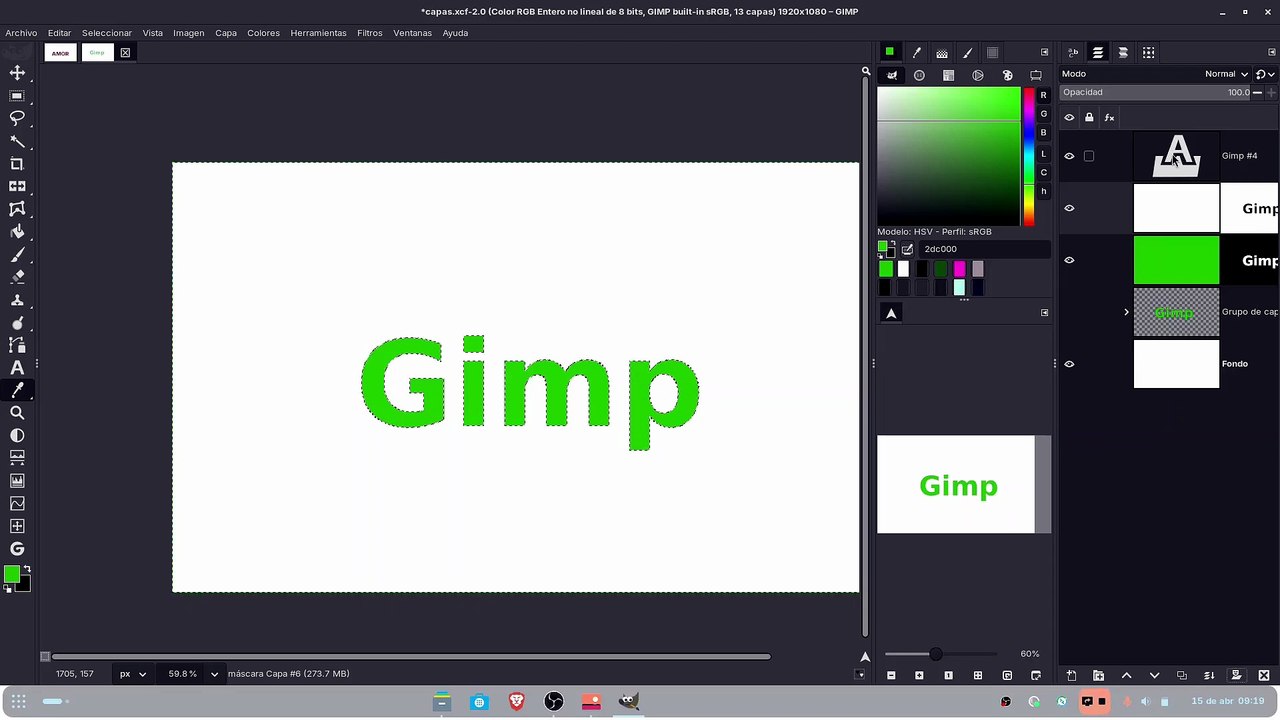The width and height of the screenshot is (1280, 720).
Task: Switch to the Layers dock tab
Action: tap(1098, 53)
